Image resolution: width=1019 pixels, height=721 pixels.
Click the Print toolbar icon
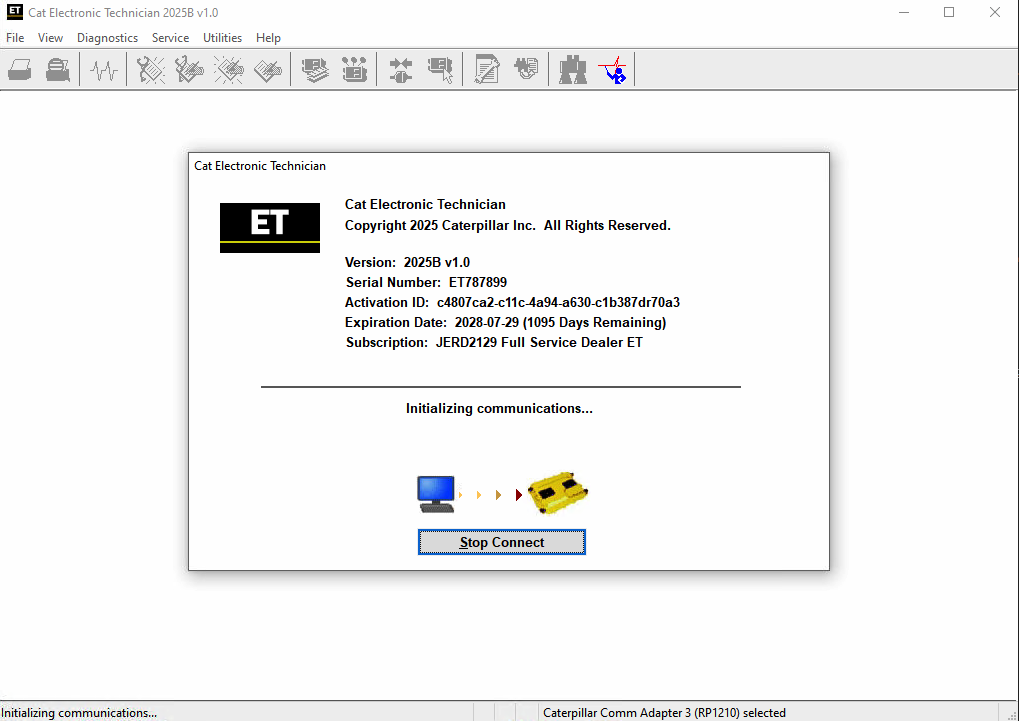19,69
